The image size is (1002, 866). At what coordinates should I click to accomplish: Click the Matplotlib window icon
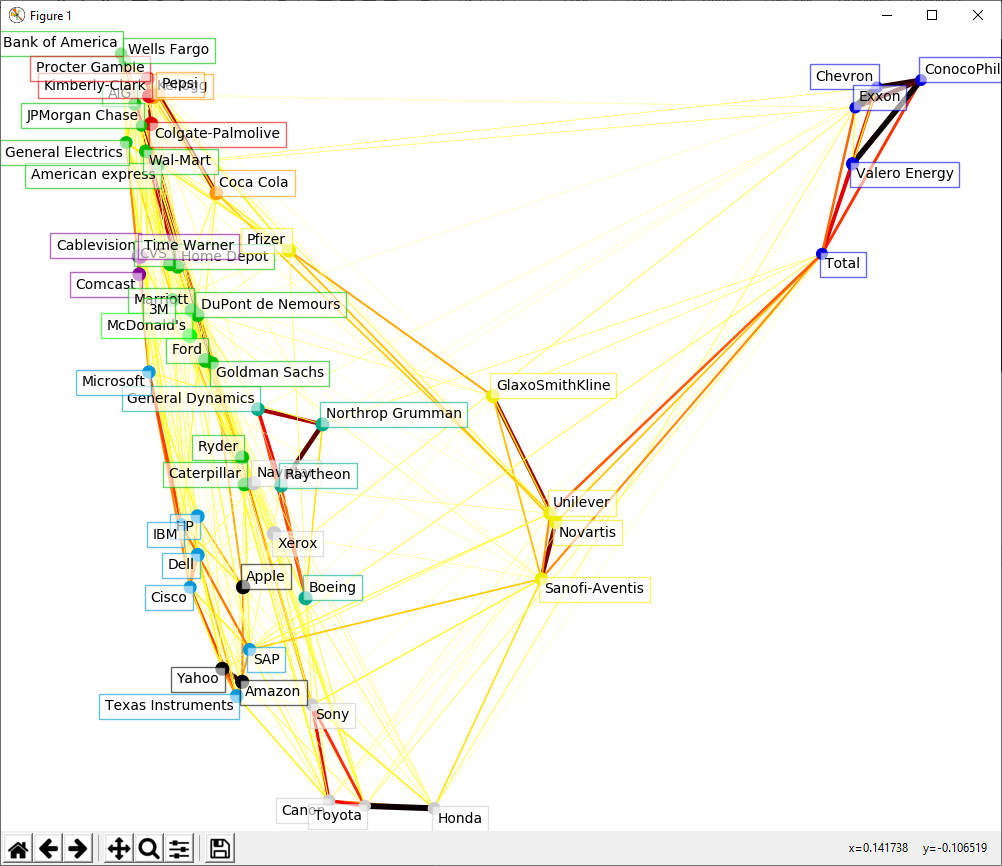click(17, 15)
